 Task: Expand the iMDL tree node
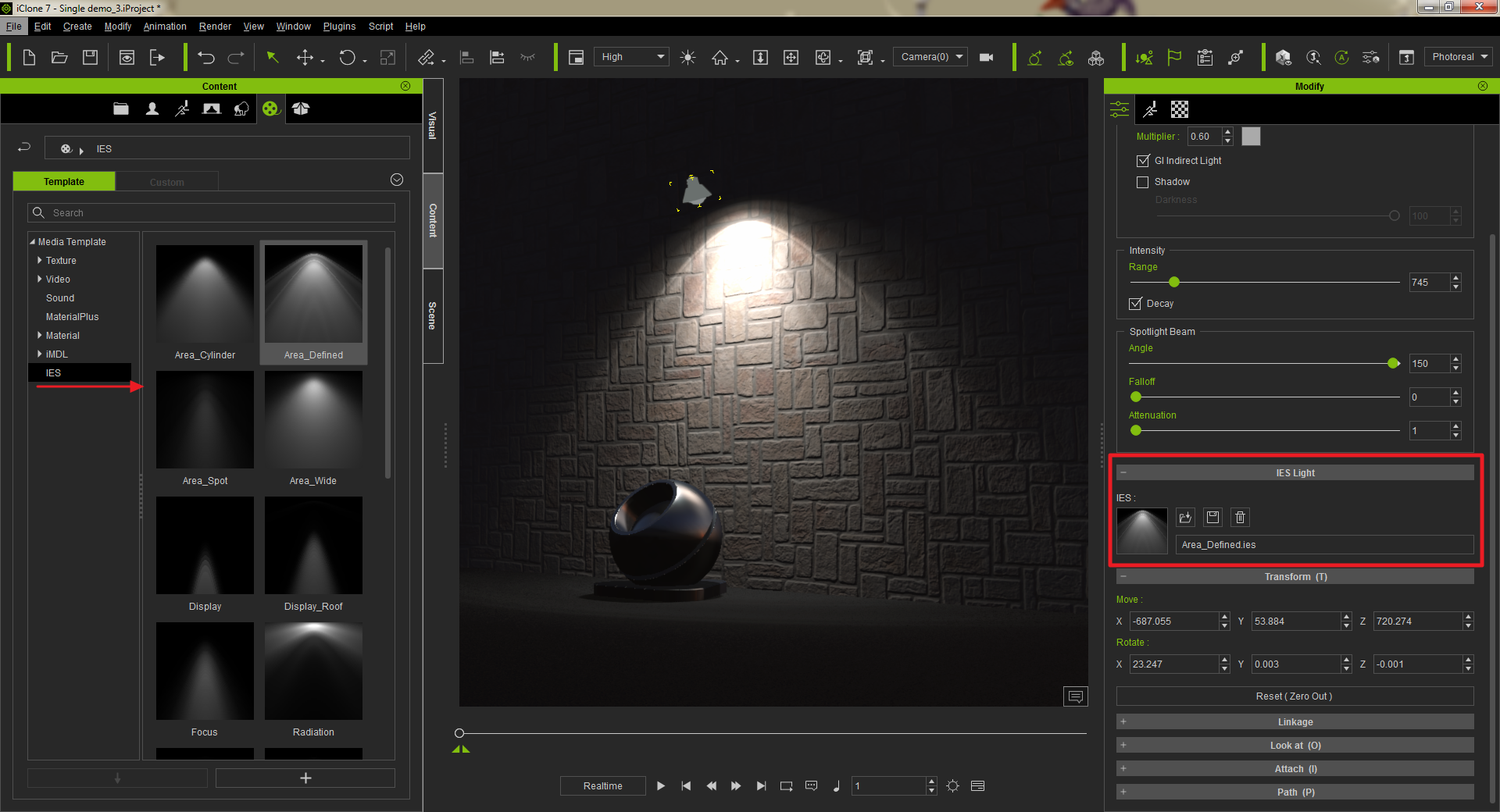point(40,354)
